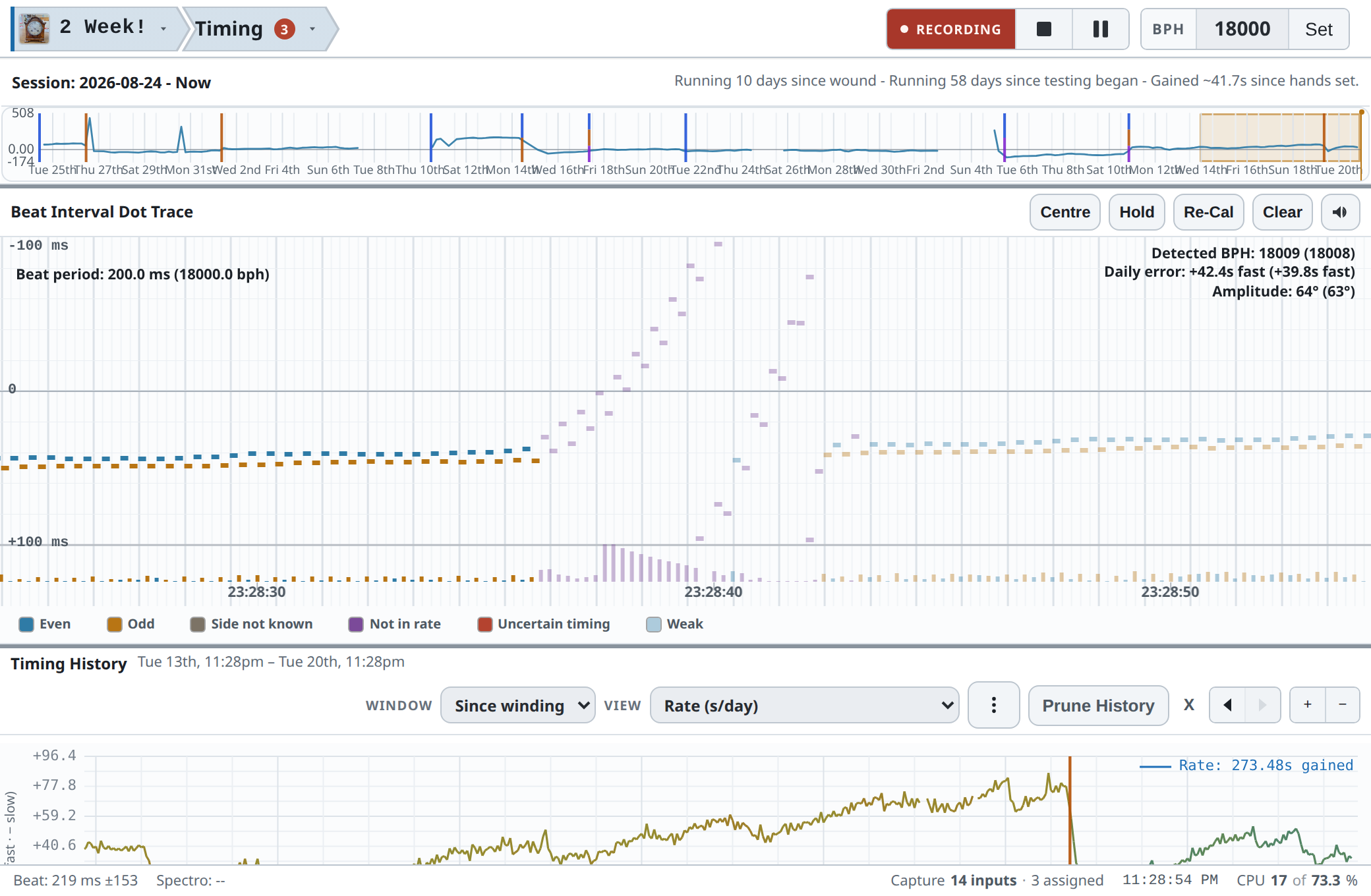This screenshot has width=1371, height=896.
Task: Click the 'Session: 2026-08-24 - Now' heading
Action: tap(111, 83)
